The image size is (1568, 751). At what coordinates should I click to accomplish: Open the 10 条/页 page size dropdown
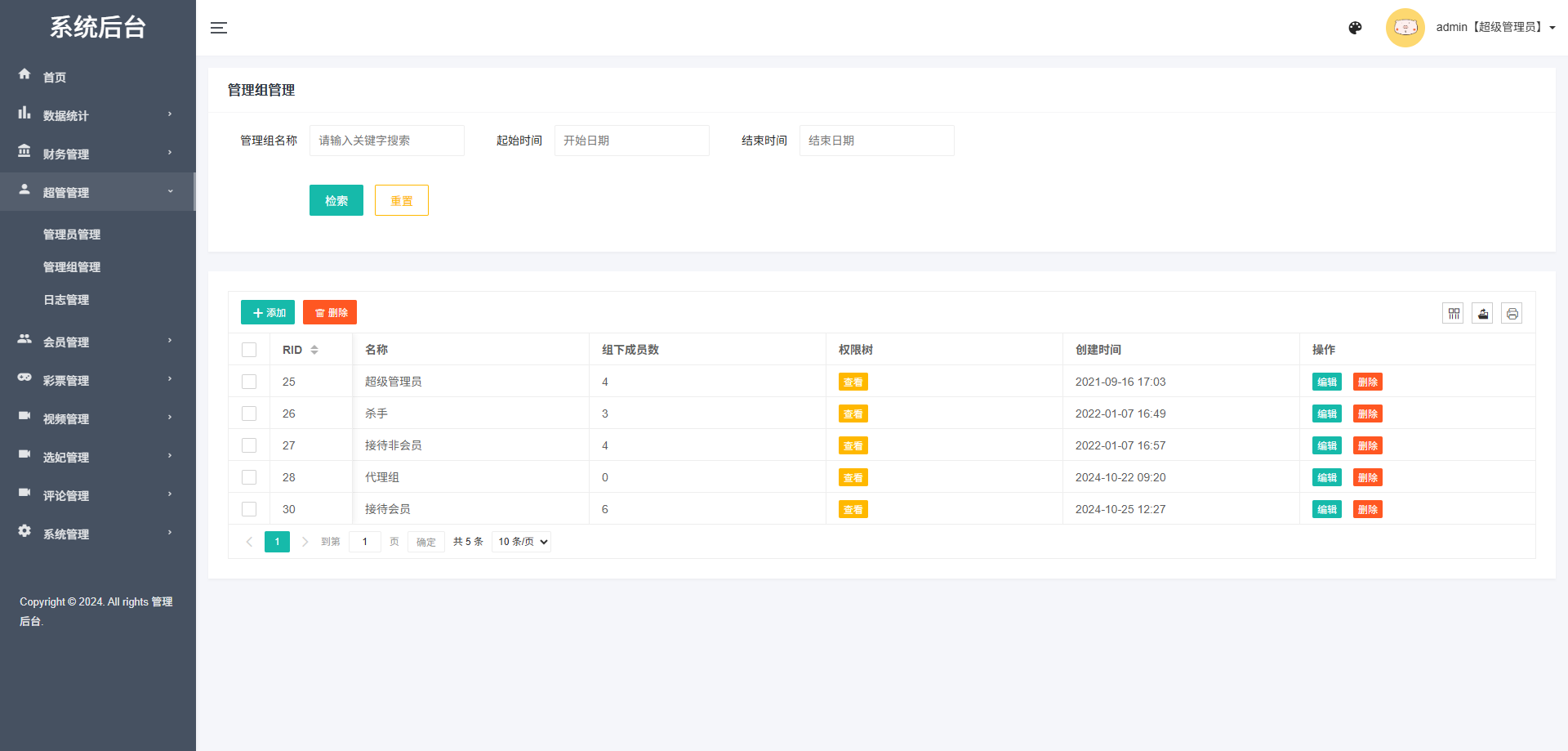521,541
